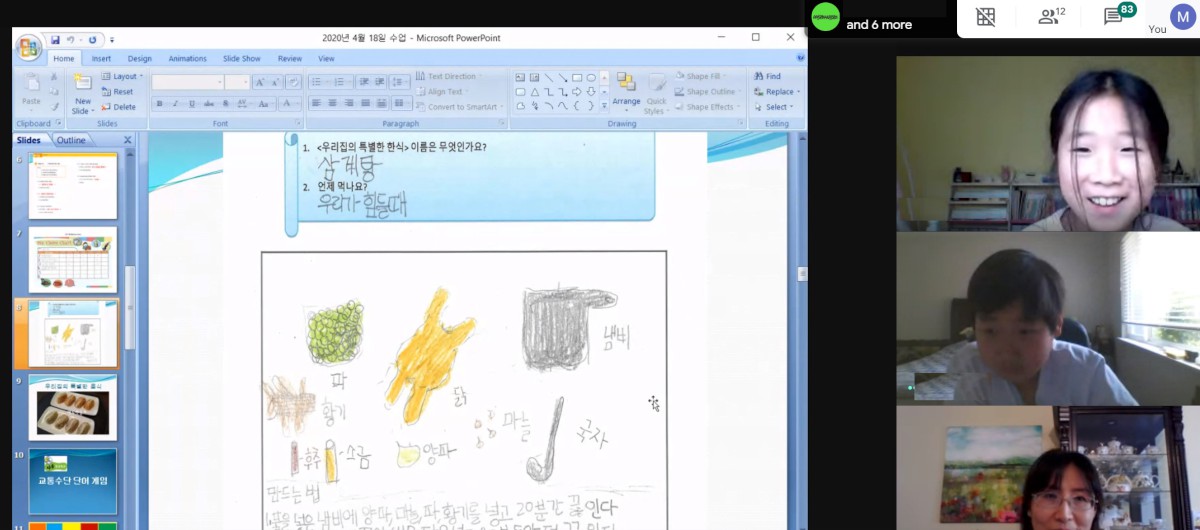Viewport: 1200px width, 530px height.
Task: Click the Find binoculars icon
Action: (759, 76)
